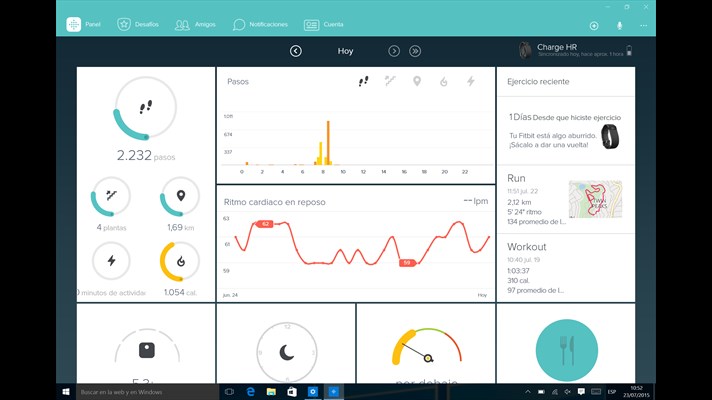Click the Windows search box in taskbar
This screenshot has height=400, width=712.
(140, 392)
